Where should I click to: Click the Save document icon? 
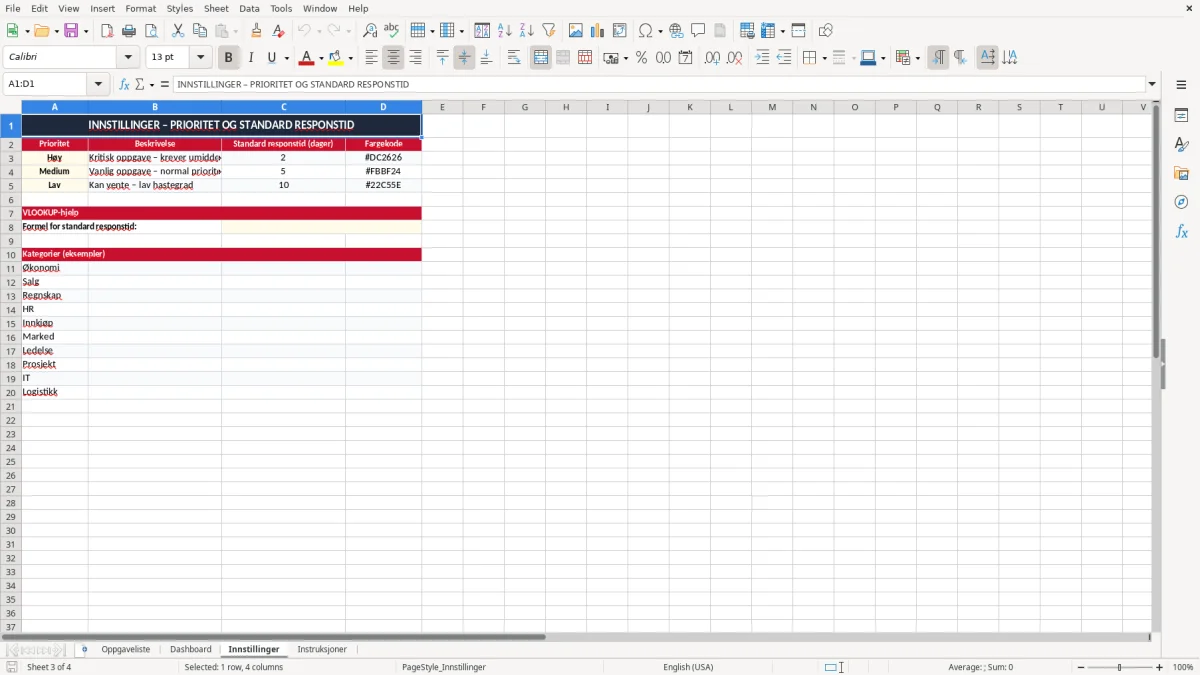tap(71, 31)
